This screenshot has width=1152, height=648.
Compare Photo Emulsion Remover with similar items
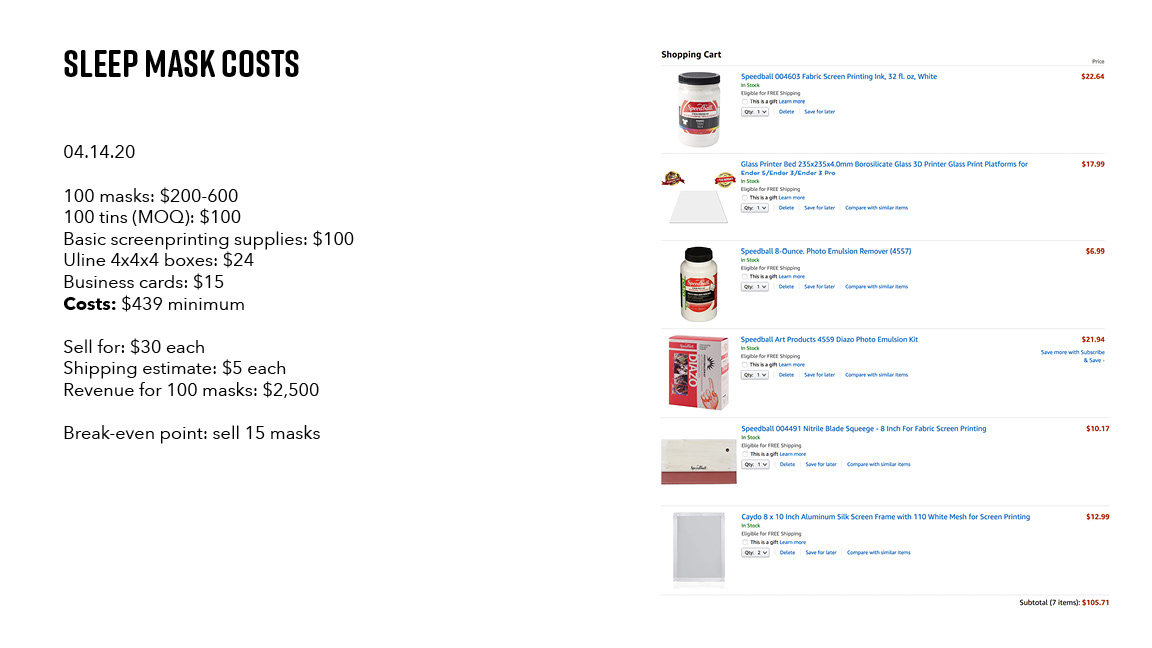876,287
